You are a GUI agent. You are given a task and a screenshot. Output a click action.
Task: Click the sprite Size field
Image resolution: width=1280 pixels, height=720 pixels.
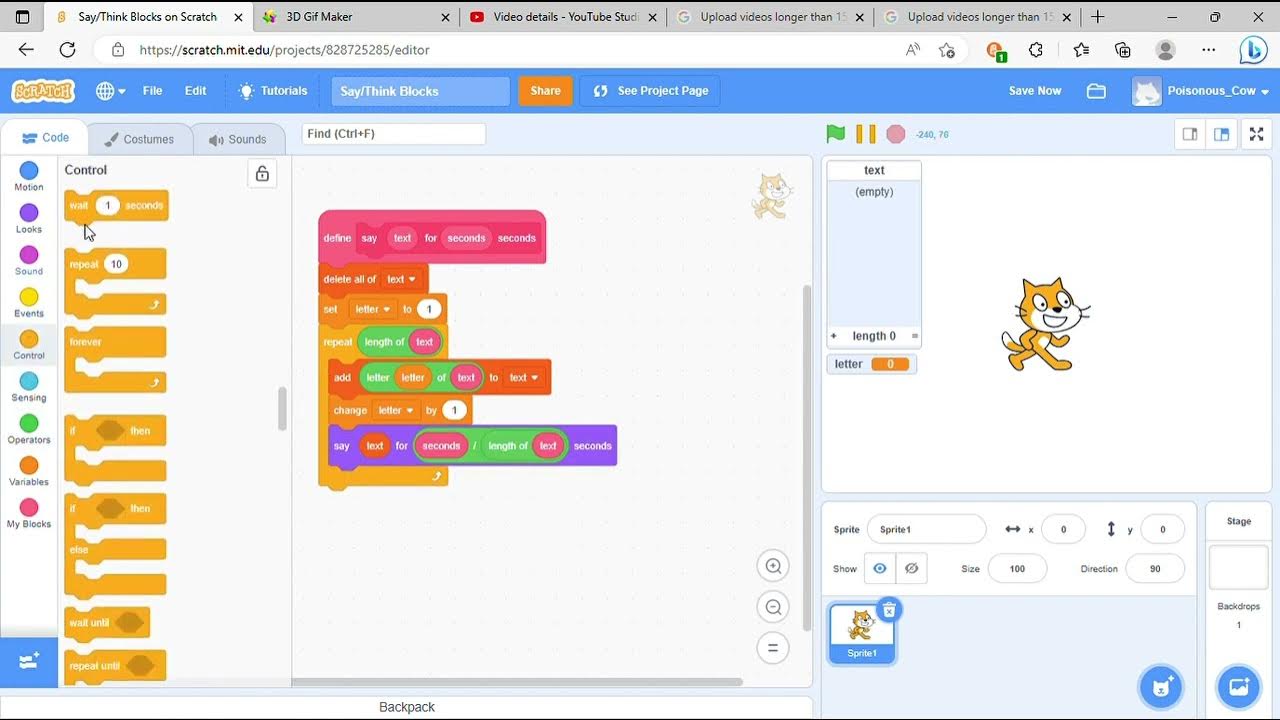point(1017,568)
